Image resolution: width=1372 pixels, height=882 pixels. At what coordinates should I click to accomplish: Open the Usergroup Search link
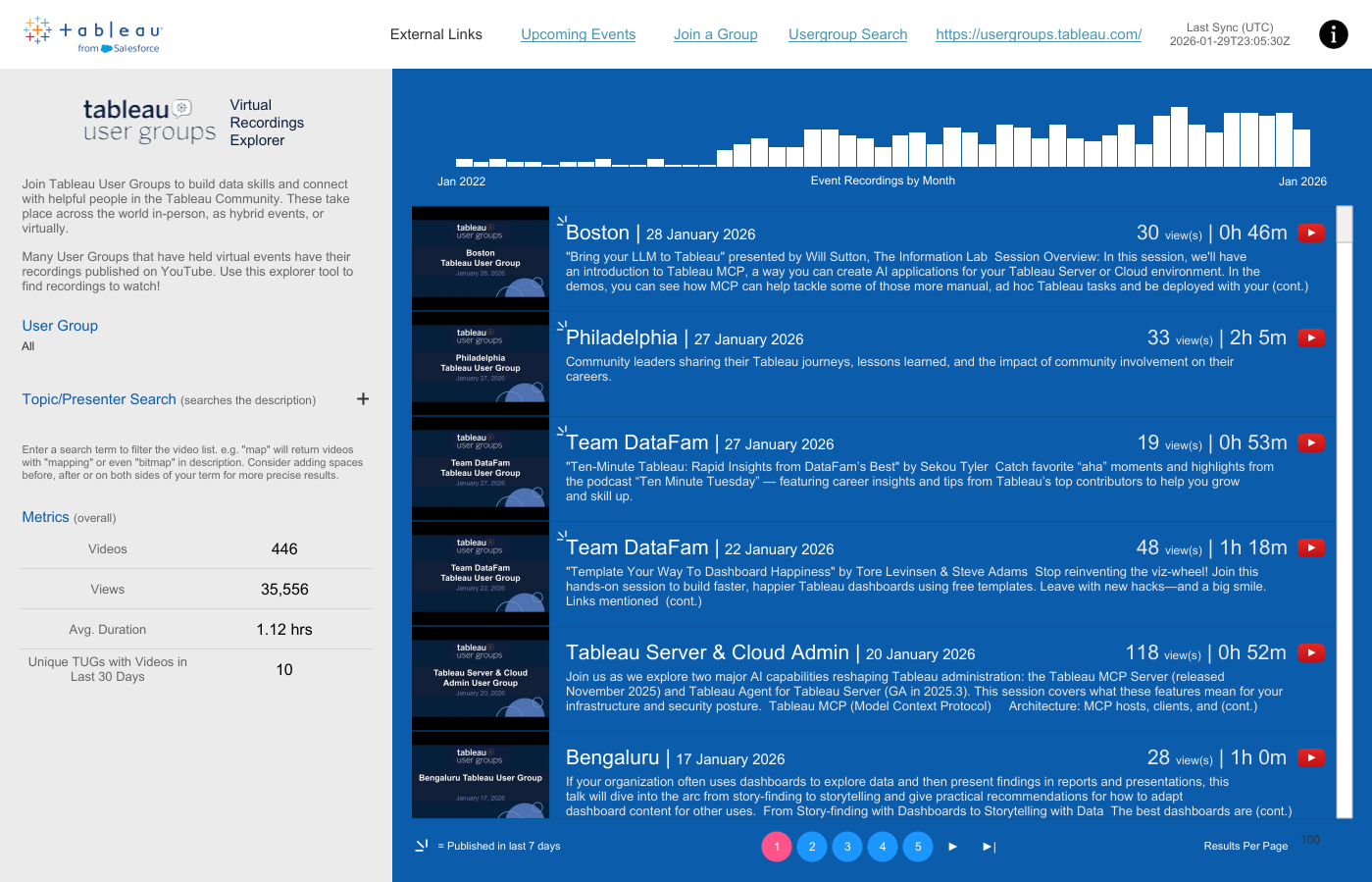(x=847, y=34)
